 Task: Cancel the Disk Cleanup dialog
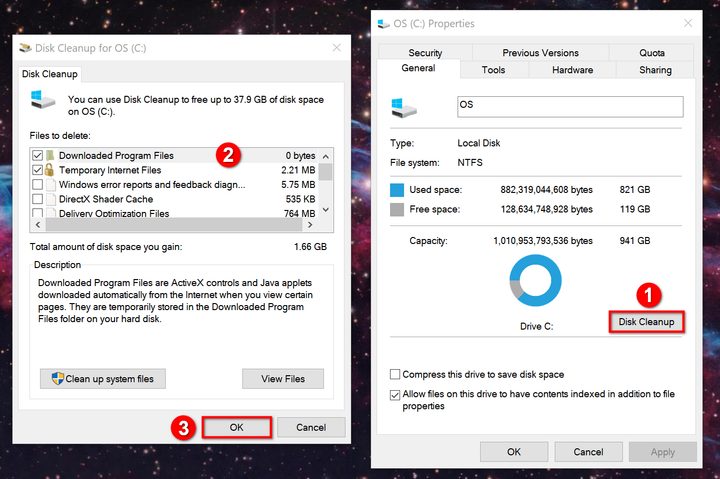[311, 427]
